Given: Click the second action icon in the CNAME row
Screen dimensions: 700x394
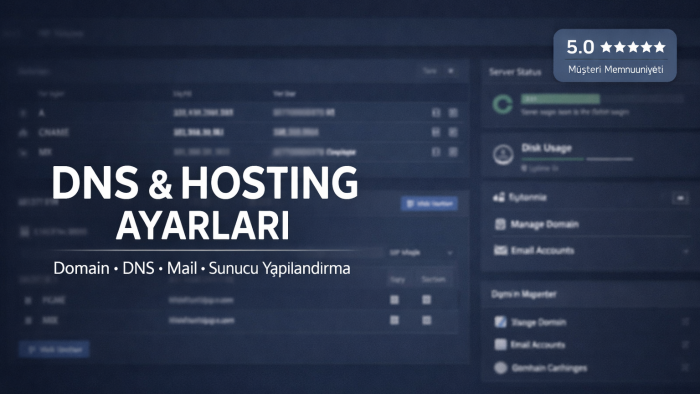Looking at the screenshot, I should pos(453,132).
